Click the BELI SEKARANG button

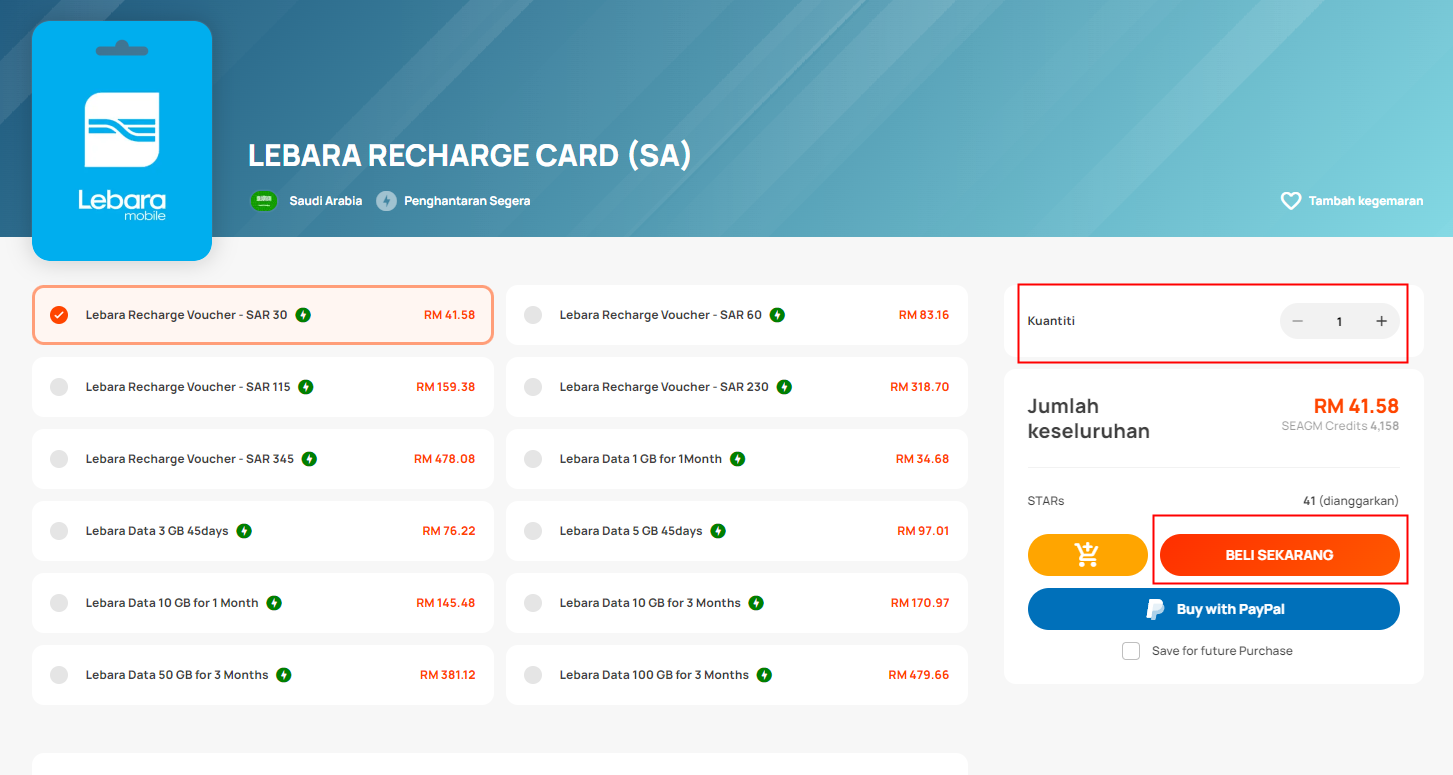(1280, 555)
